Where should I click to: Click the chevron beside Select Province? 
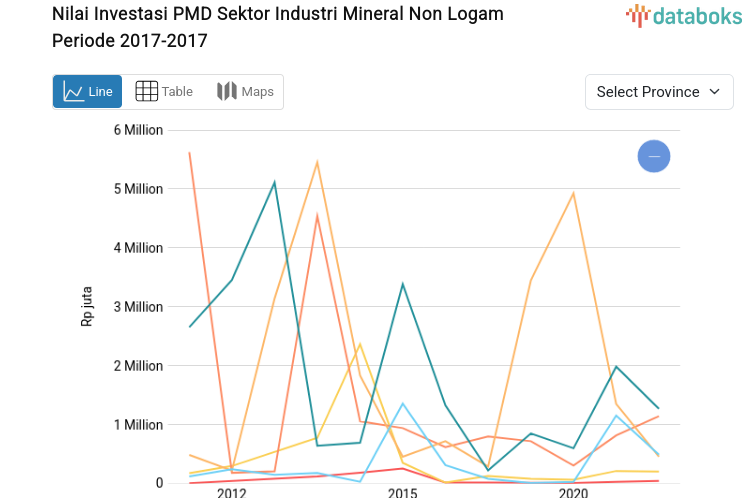point(714,92)
